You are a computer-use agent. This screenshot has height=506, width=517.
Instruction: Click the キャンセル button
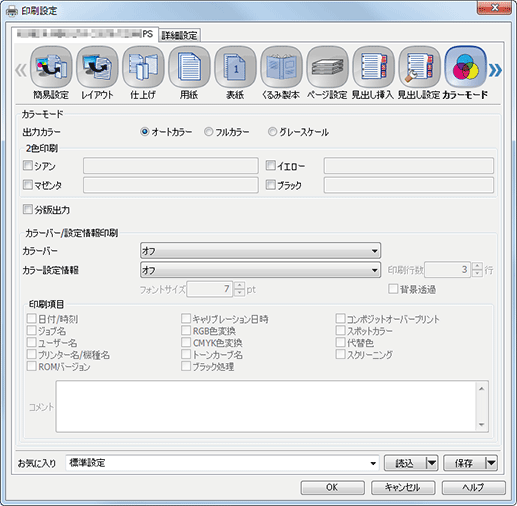(403, 488)
